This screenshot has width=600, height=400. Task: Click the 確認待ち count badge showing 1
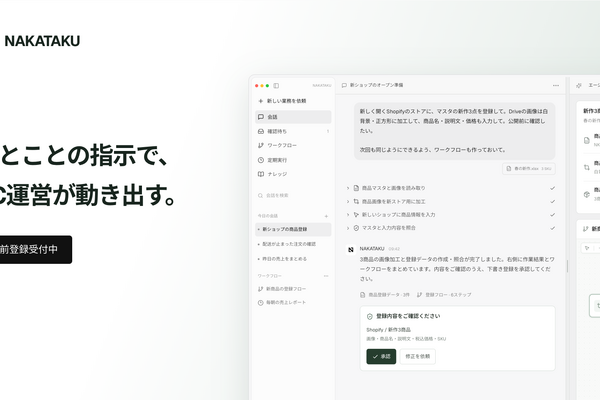click(328, 132)
